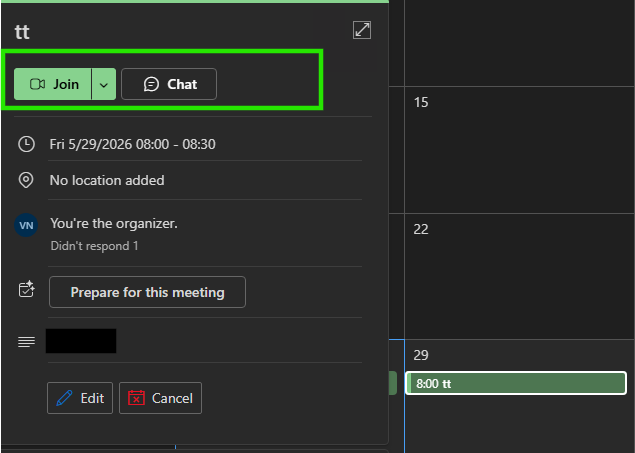Click the blue pencil edit icon
635x453 pixels.
point(64,398)
